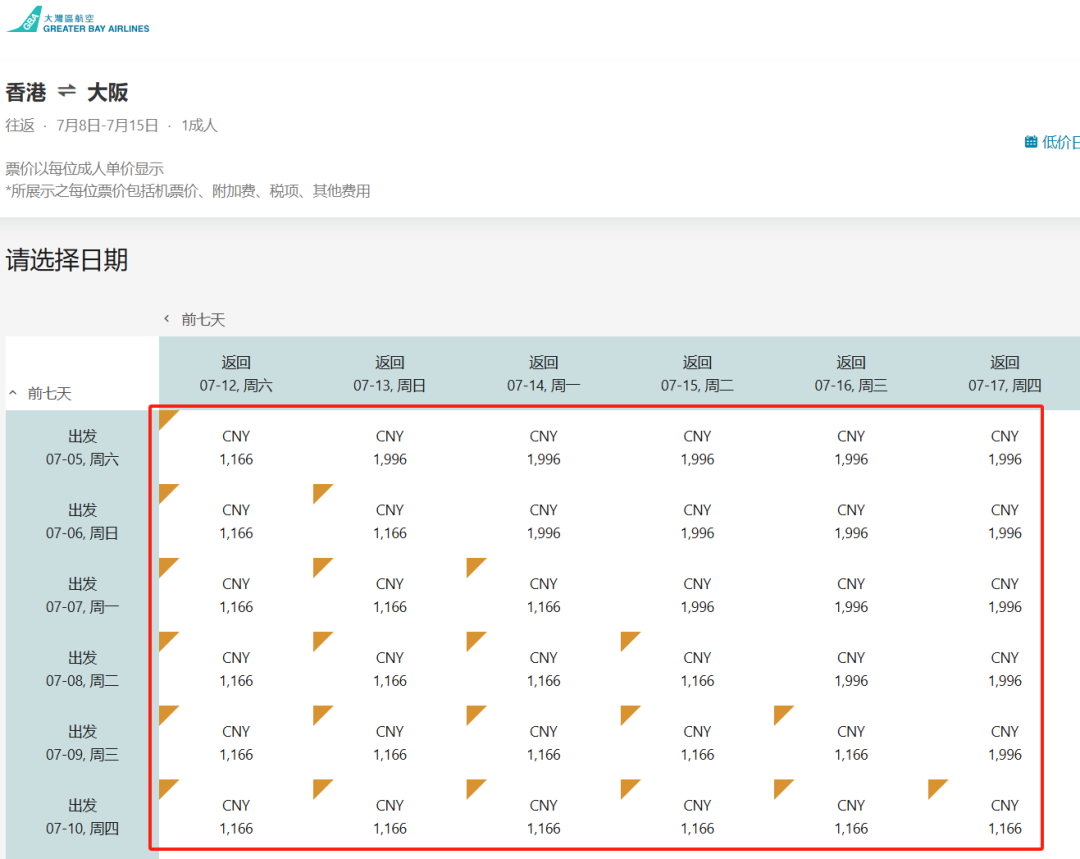Show previous seven return days (前七天 left chevron)
This screenshot has height=859, width=1080.
167,318
